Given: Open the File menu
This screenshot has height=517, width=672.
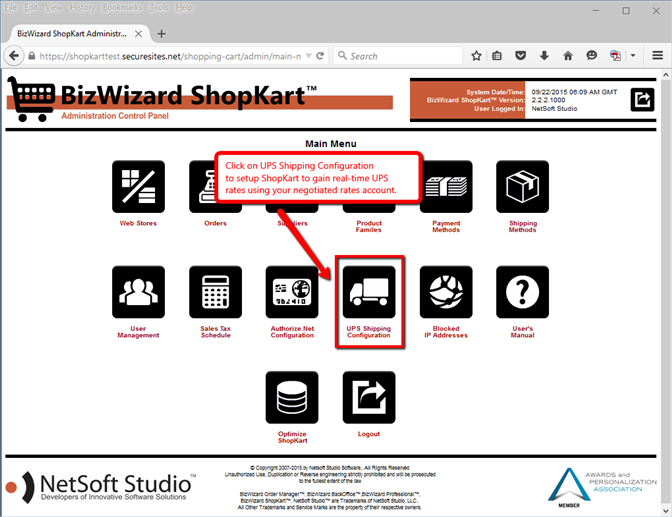Looking at the screenshot, I should point(10,8).
